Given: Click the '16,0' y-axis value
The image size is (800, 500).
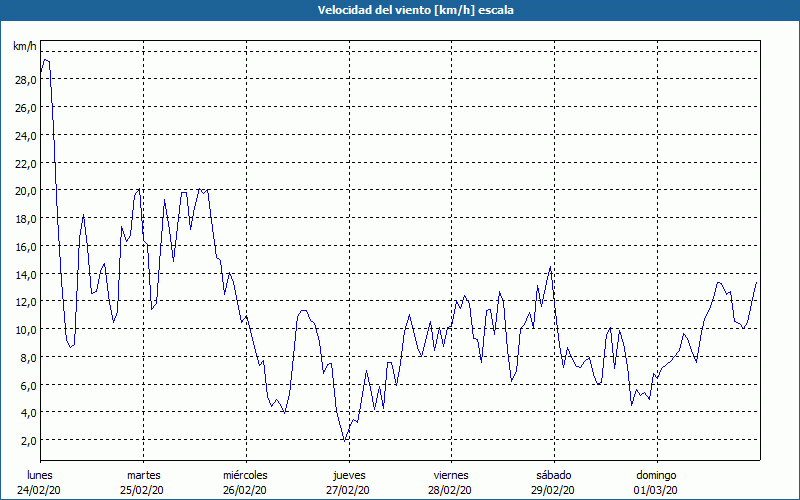Looking at the screenshot, I should (x=26, y=247).
